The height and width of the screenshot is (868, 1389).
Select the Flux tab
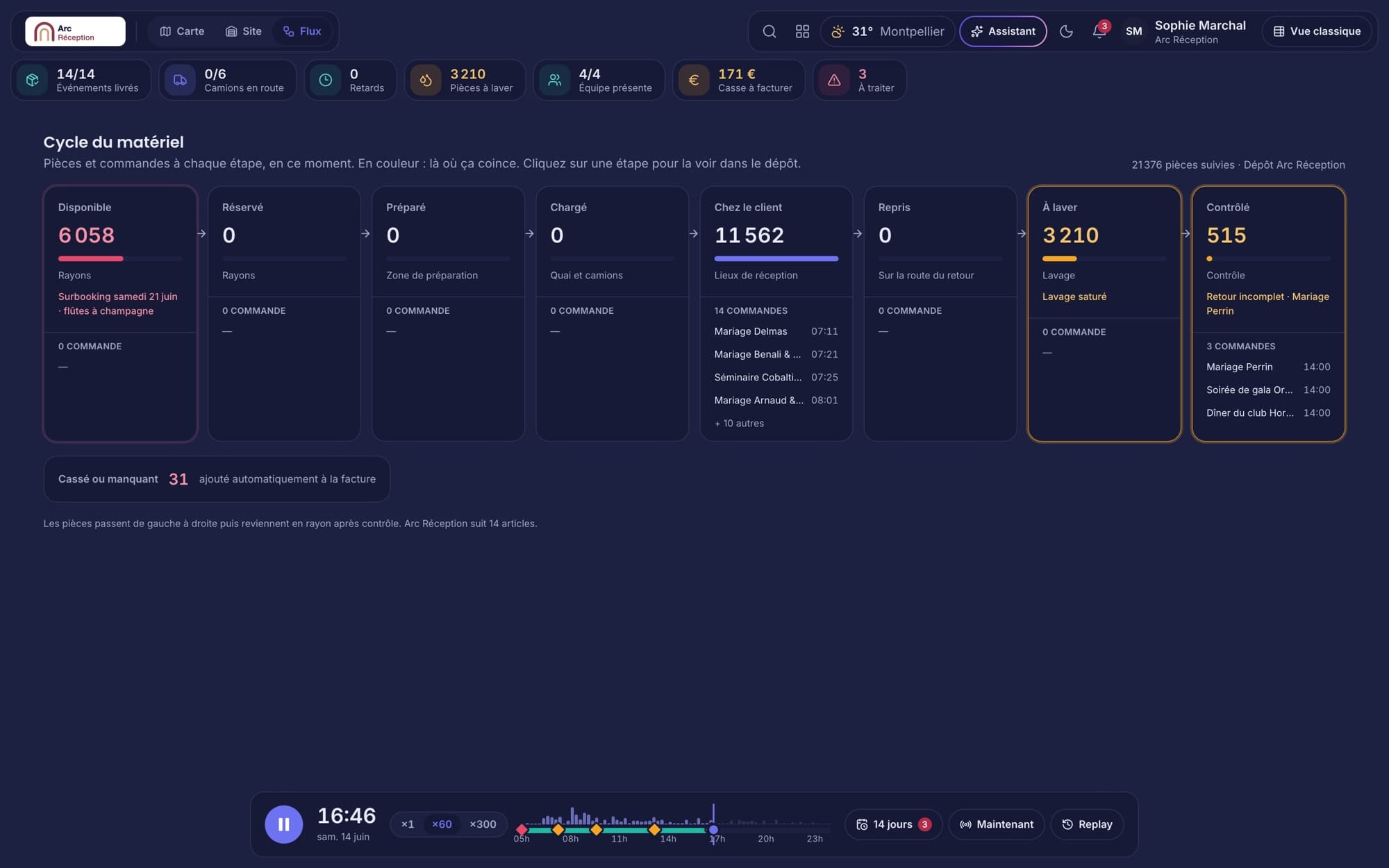302,31
